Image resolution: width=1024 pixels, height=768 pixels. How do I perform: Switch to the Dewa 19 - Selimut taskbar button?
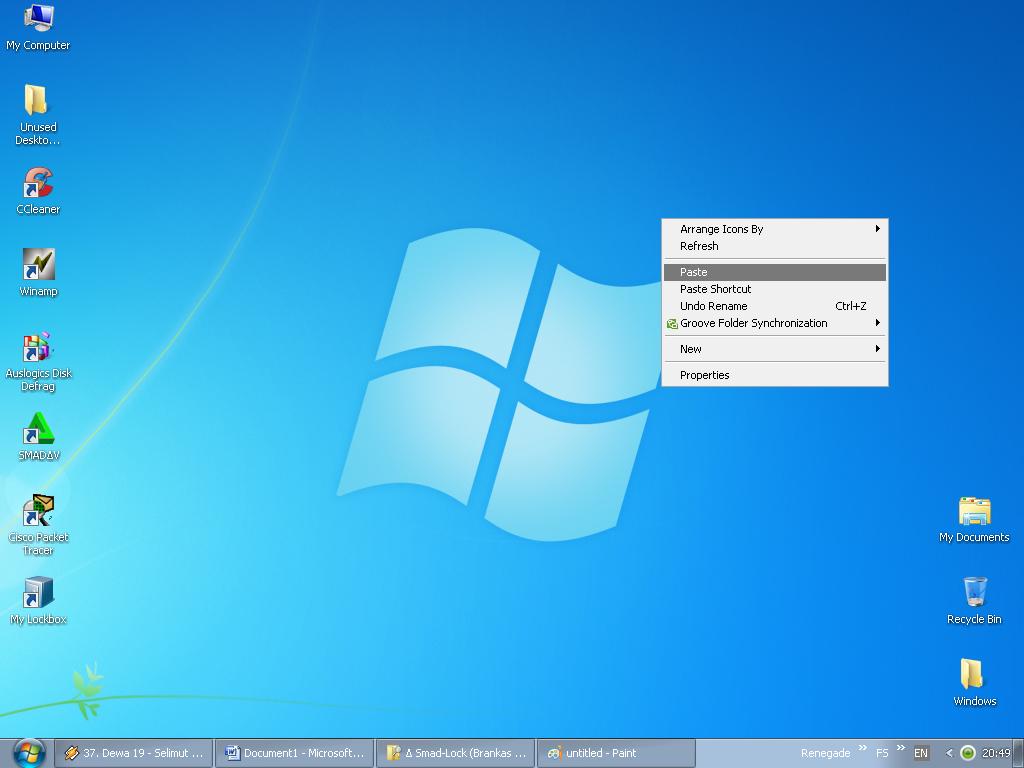click(x=133, y=753)
